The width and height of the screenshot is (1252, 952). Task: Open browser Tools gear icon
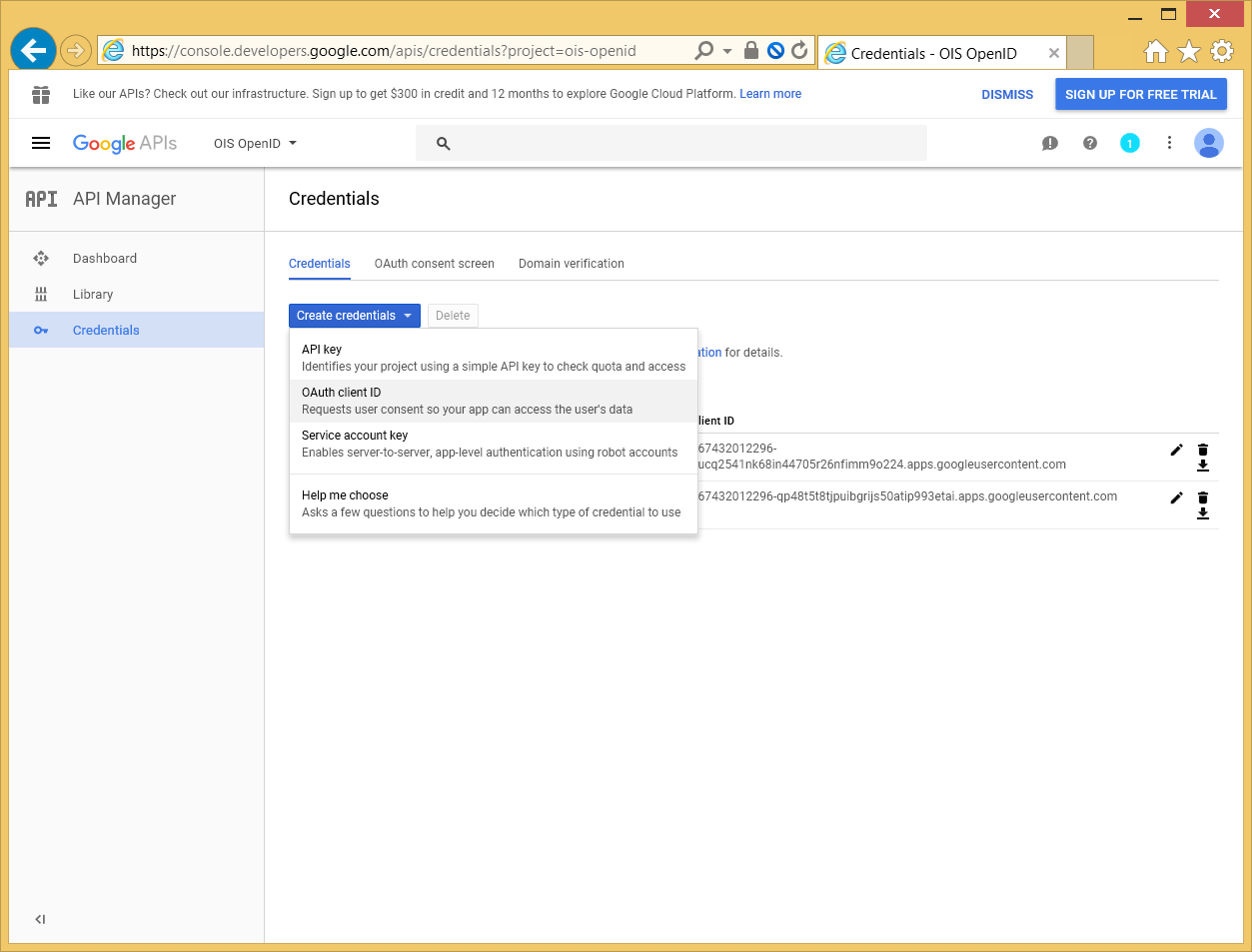tap(1222, 51)
